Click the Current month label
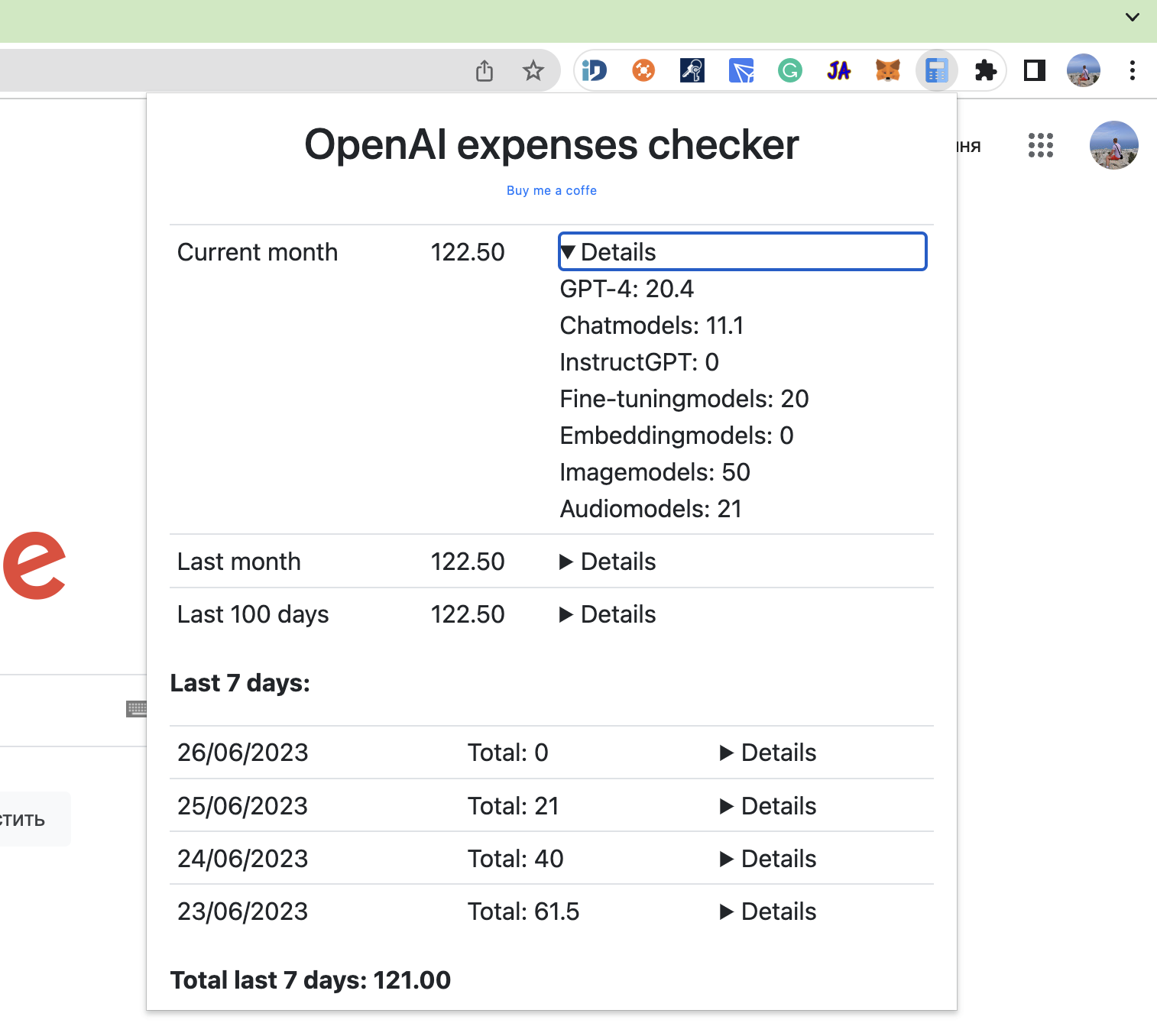Viewport: 1157px width, 1036px height. pyautogui.click(x=258, y=252)
